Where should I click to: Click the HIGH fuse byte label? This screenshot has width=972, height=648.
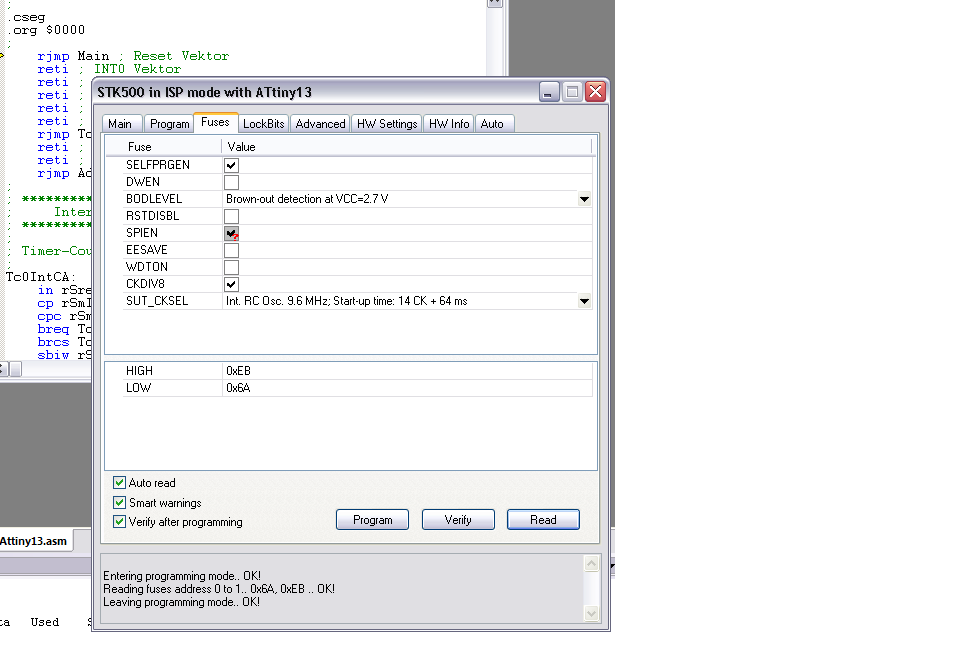139,371
